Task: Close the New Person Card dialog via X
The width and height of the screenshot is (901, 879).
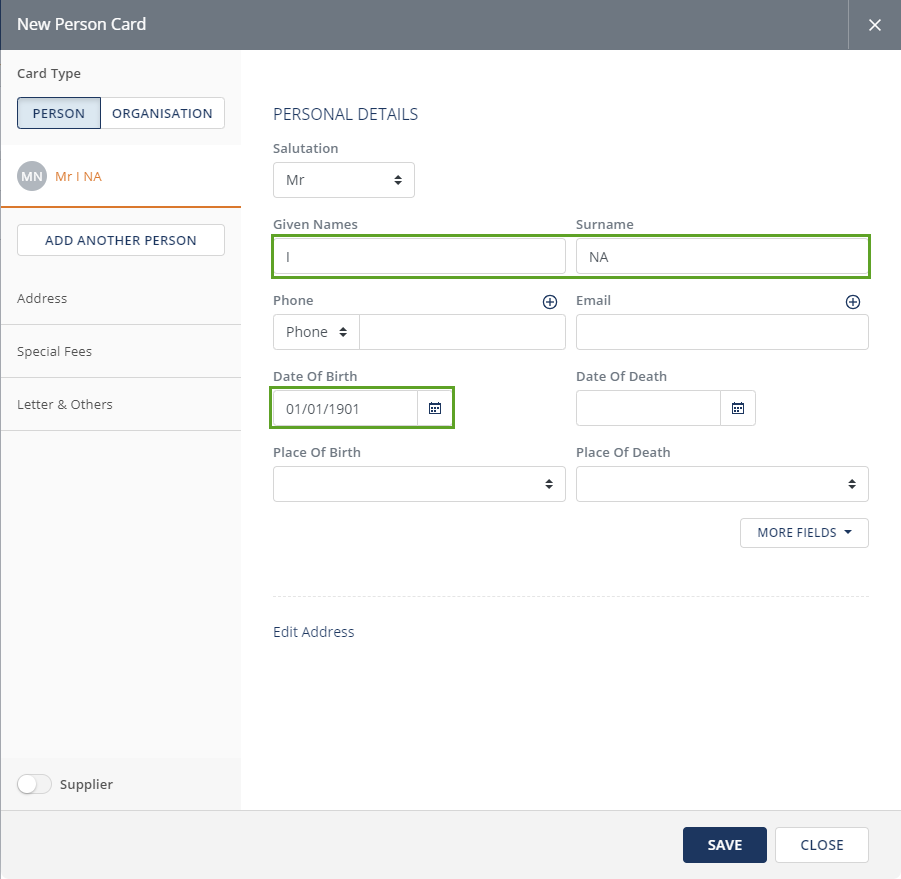Action: 875,25
